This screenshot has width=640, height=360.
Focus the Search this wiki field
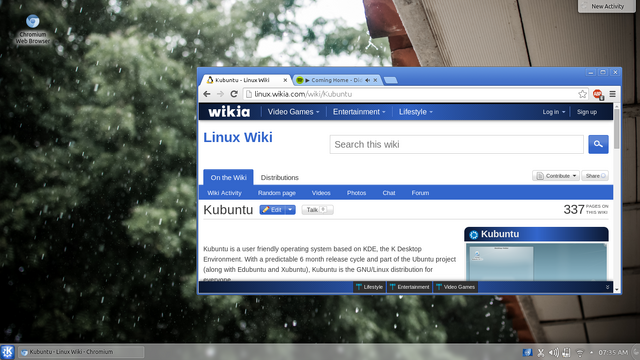coord(456,144)
